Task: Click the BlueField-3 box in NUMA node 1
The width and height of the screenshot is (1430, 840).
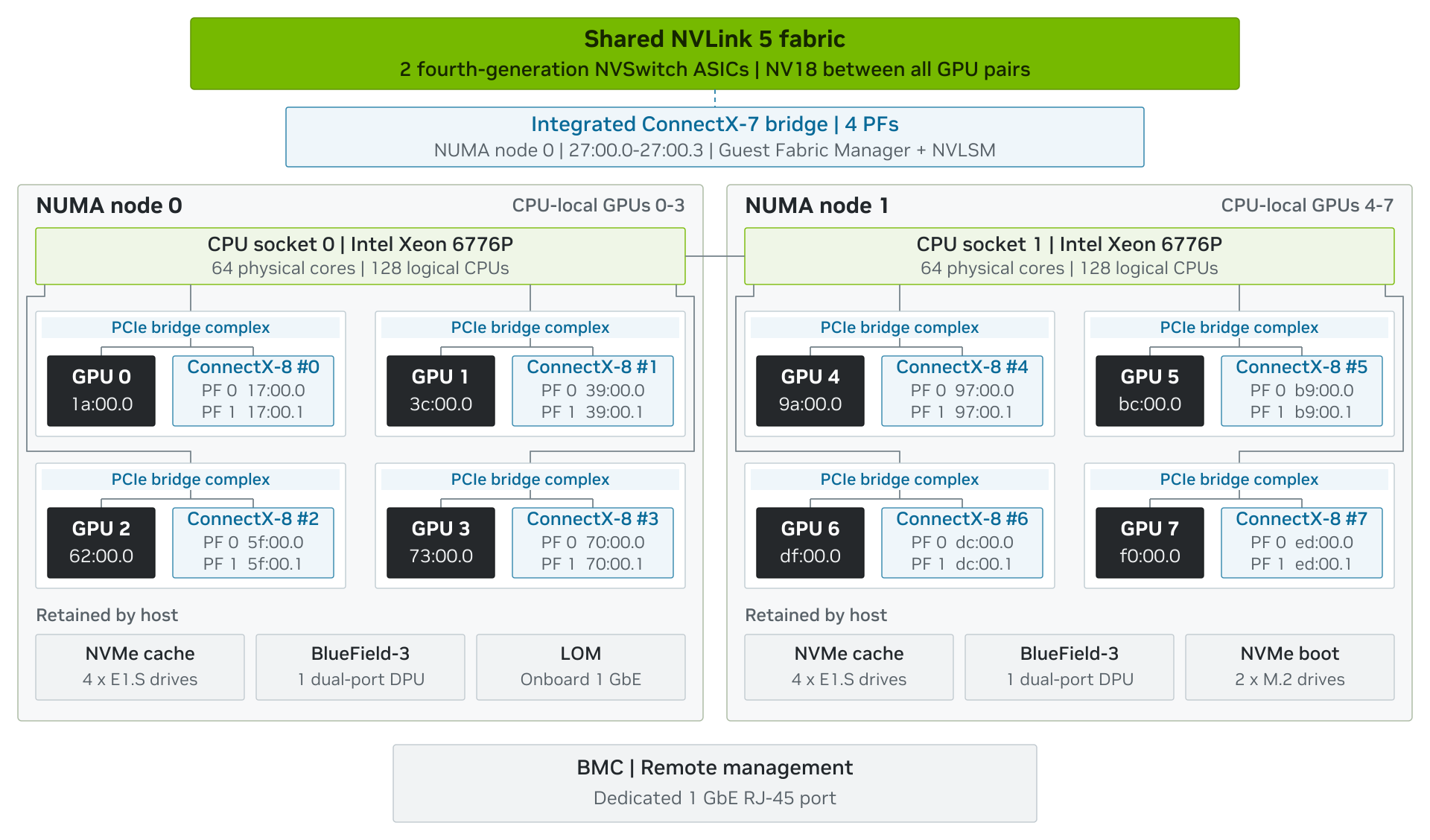Action: pyautogui.click(x=1070, y=667)
